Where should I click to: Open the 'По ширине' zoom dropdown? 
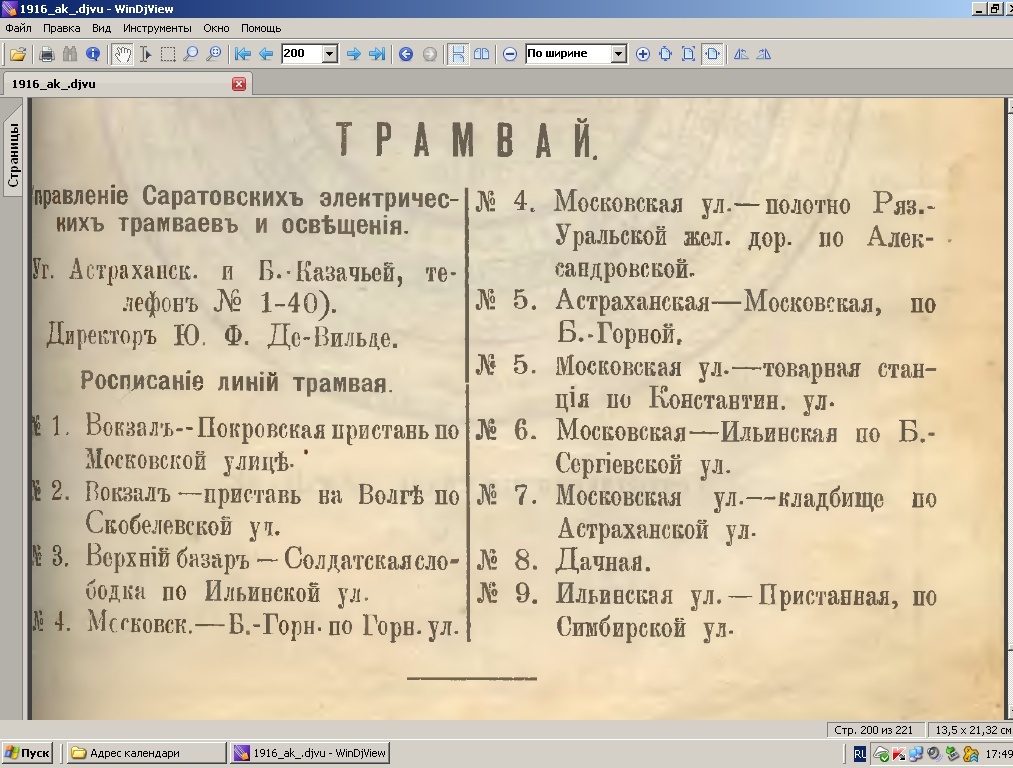click(618, 54)
